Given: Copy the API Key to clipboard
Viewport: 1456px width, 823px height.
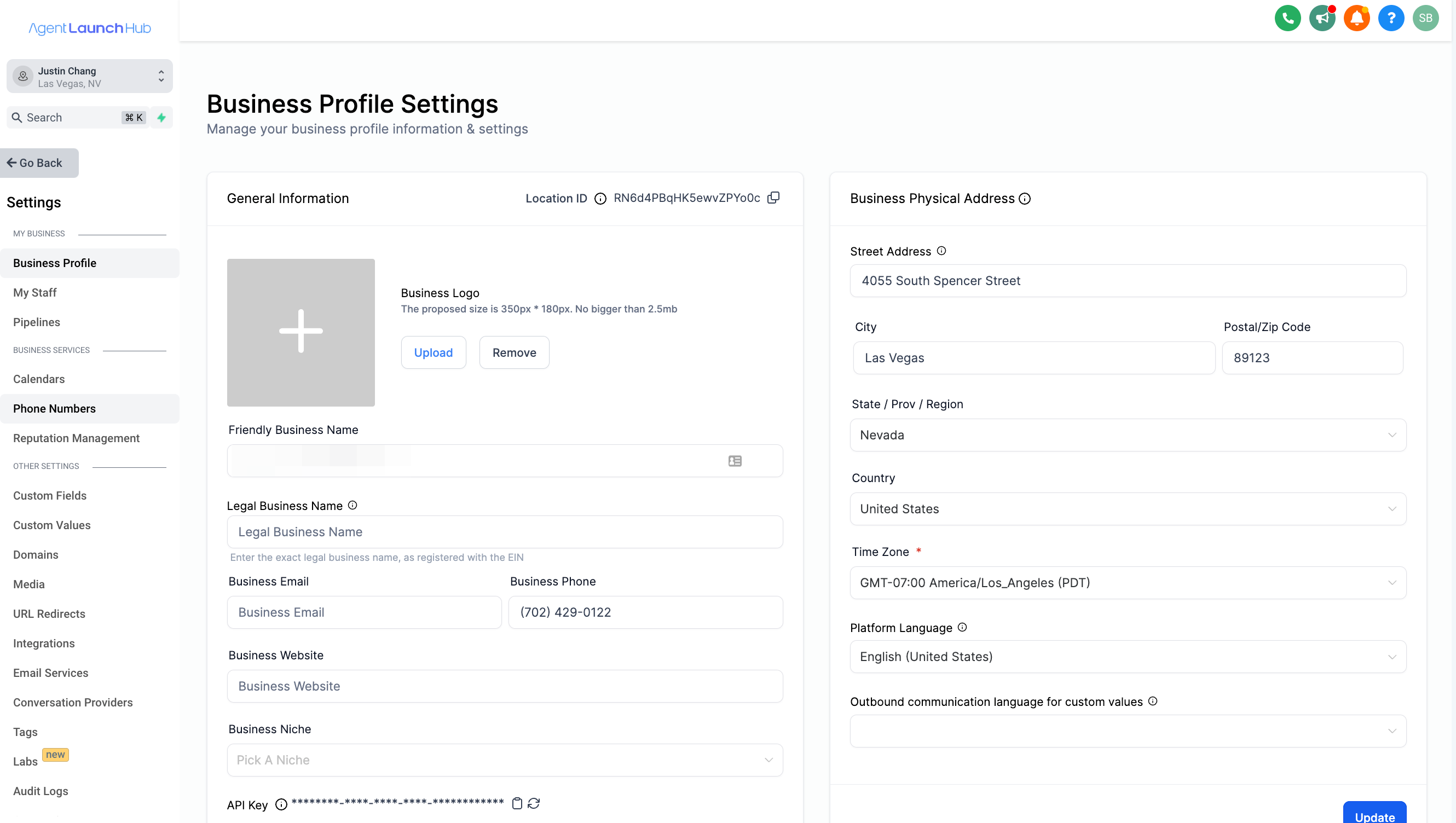Looking at the screenshot, I should [x=516, y=803].
